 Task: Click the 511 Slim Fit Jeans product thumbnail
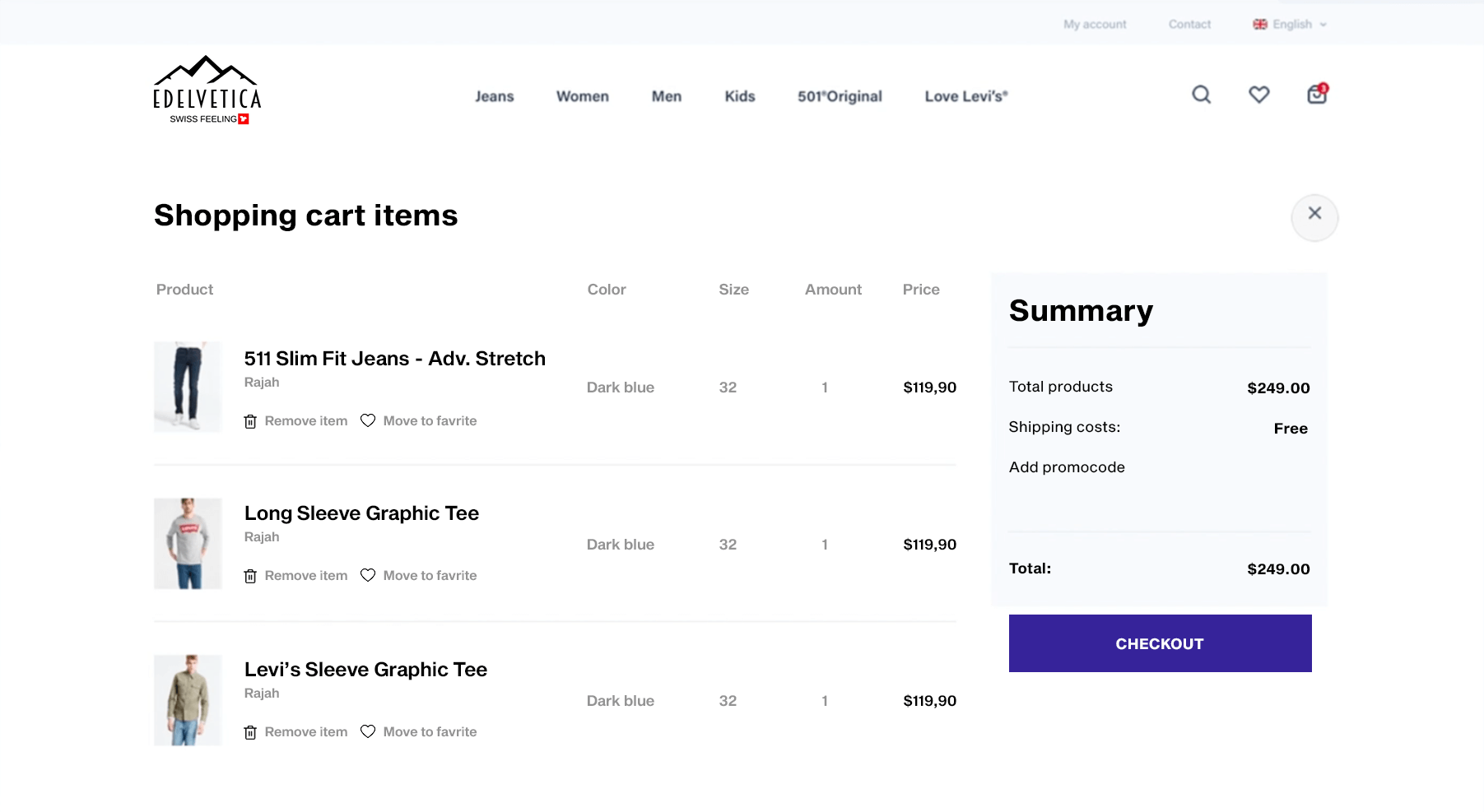click(188, 387)
